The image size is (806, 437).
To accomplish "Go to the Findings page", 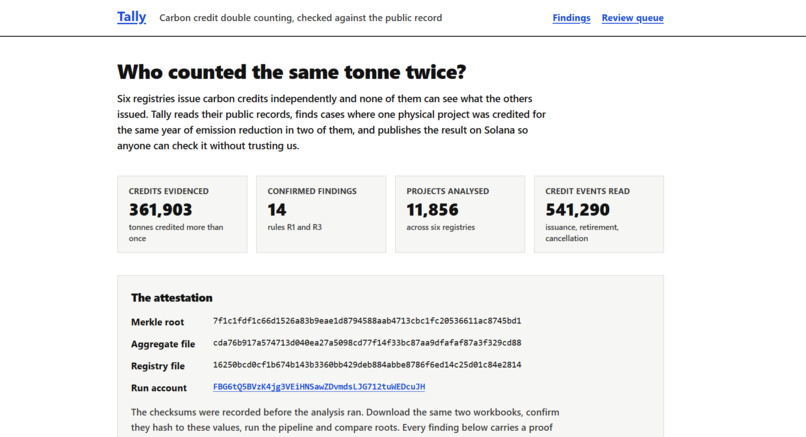I will point(571,18).
